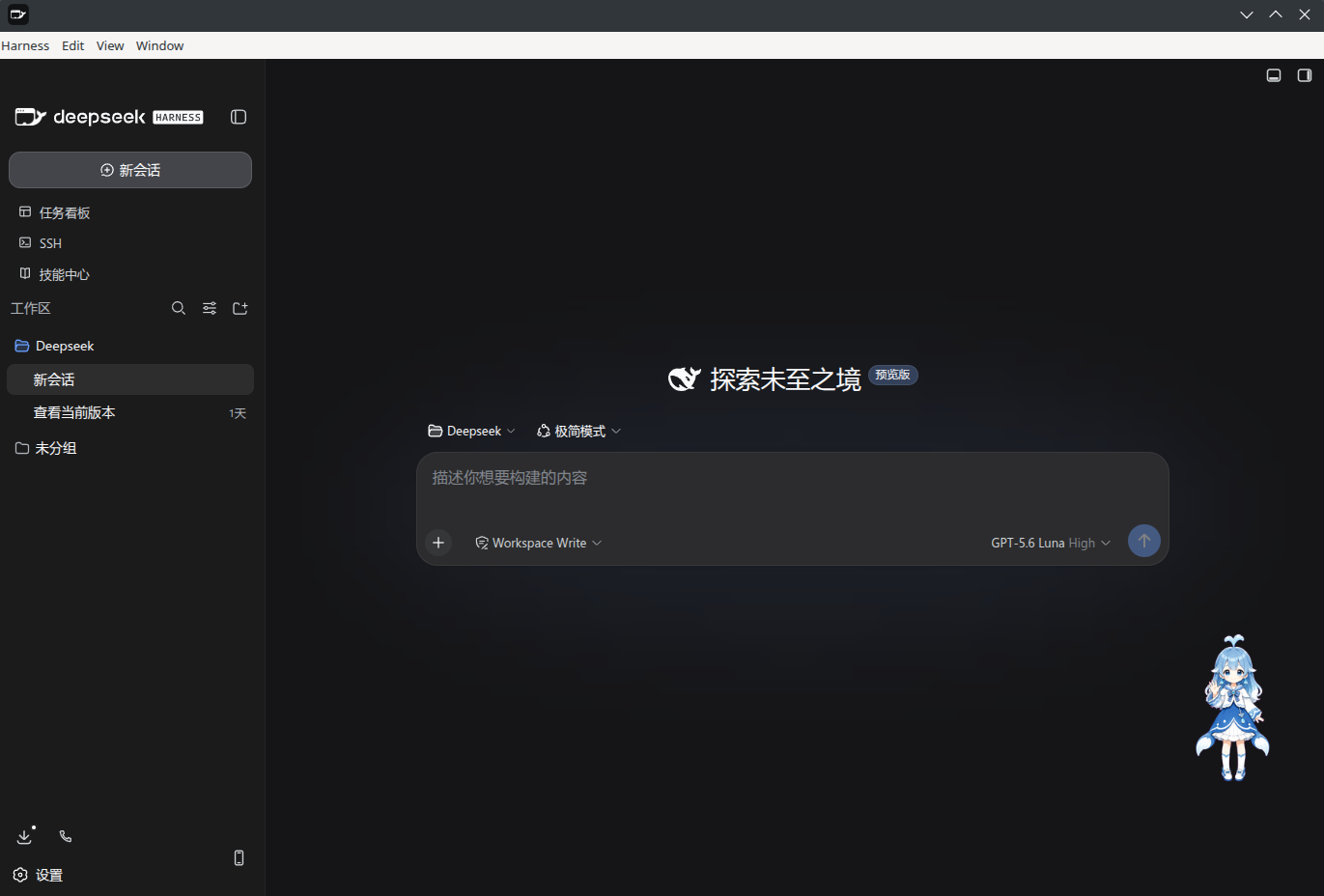The image size is (1324, 896).
Task: Click the phone call icon
Action: (x=66, y=836)
